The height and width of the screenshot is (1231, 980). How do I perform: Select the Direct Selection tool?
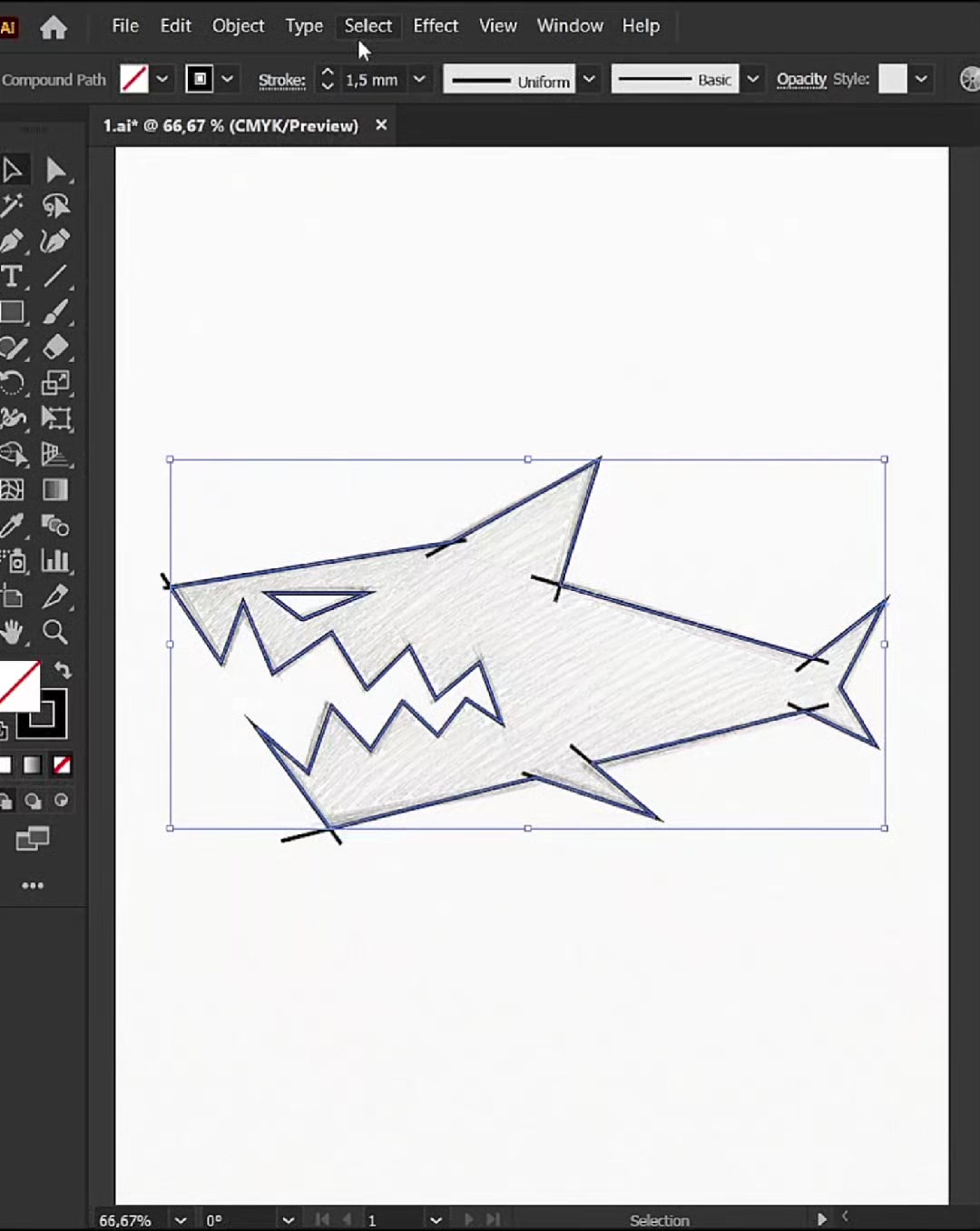coord(55,170)
